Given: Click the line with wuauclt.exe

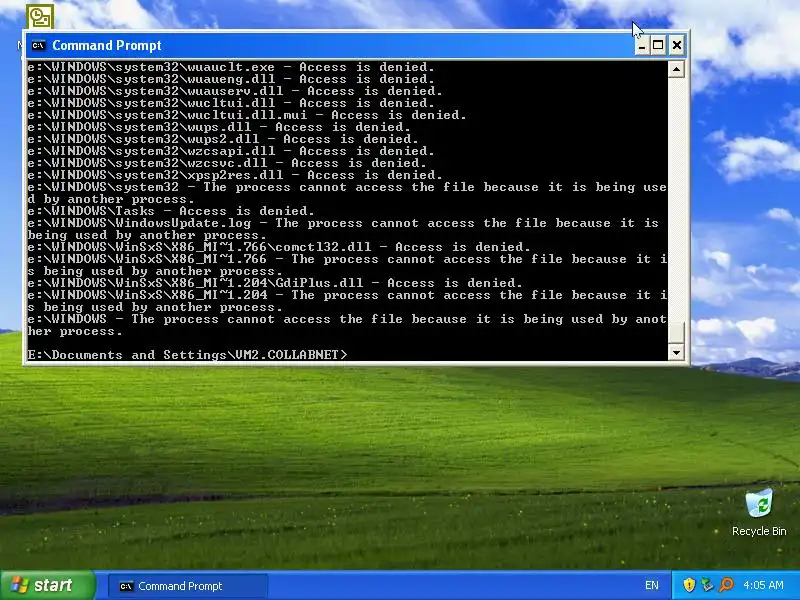Looking at the screenshot, I should [x=231, y=67].
